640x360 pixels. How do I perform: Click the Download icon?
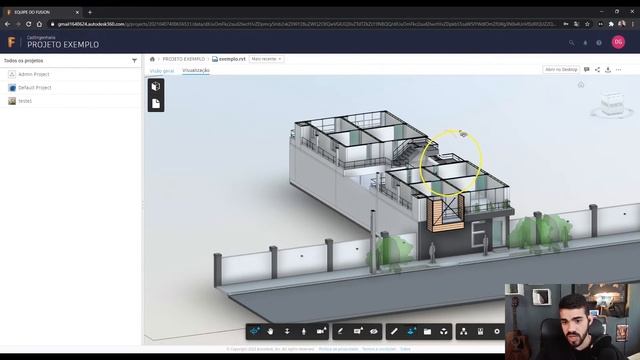(608, 70)
